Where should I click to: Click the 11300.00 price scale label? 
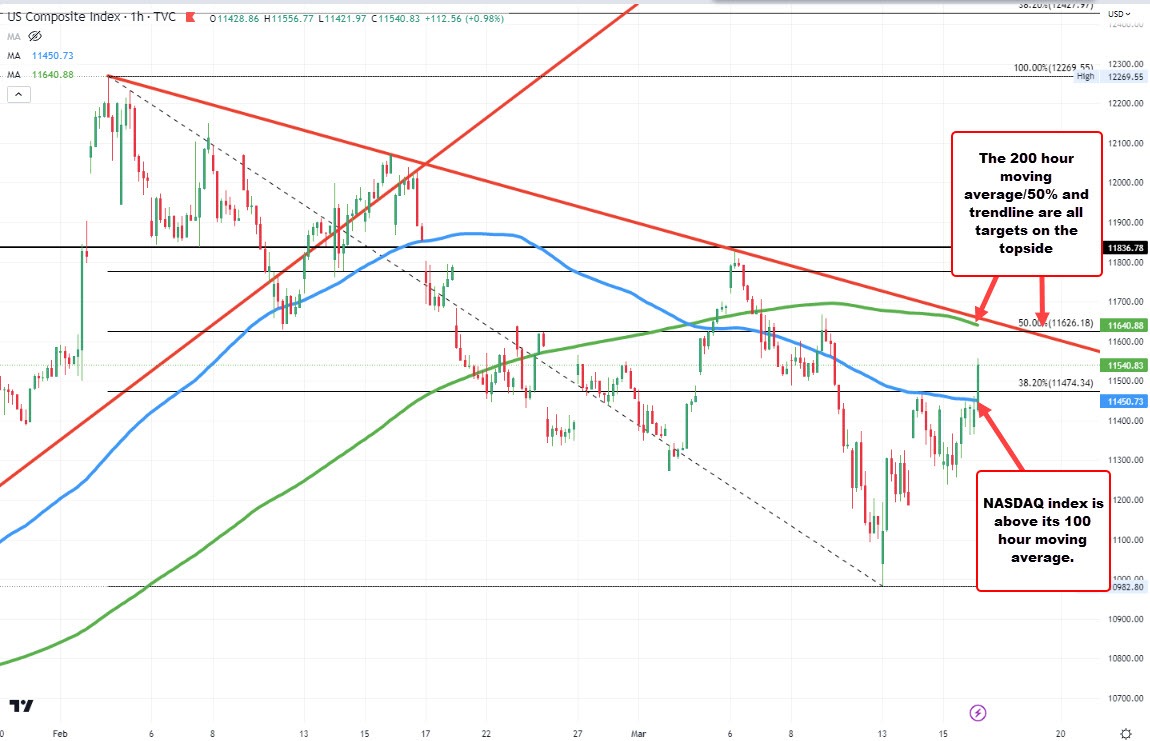coord(1126,460)
